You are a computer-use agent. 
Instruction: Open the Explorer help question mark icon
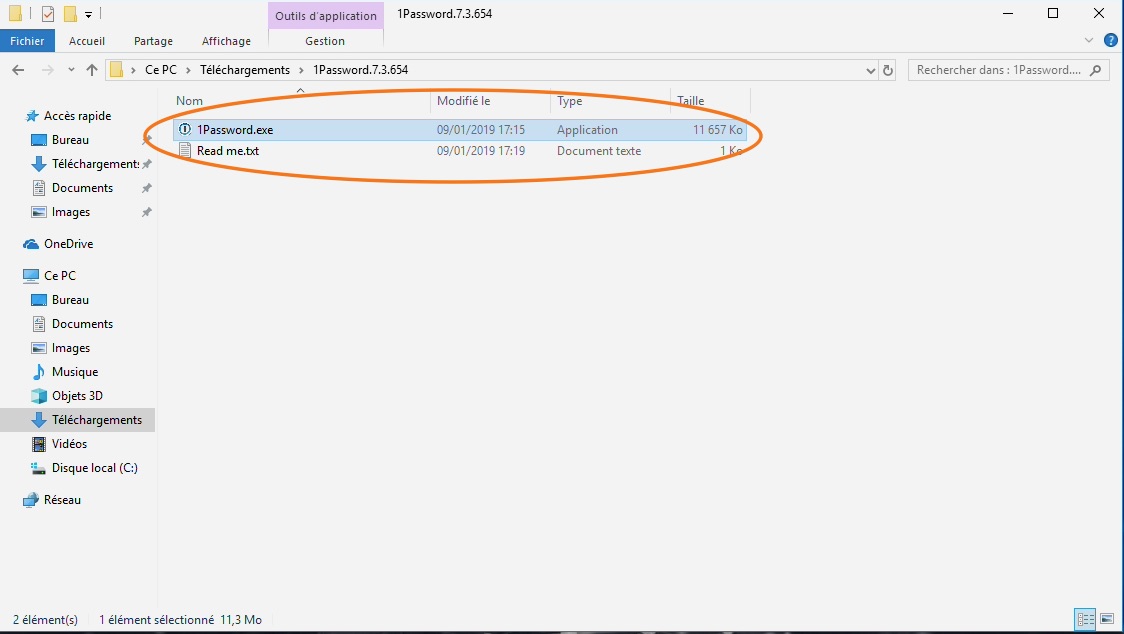tap(1110, 41)
